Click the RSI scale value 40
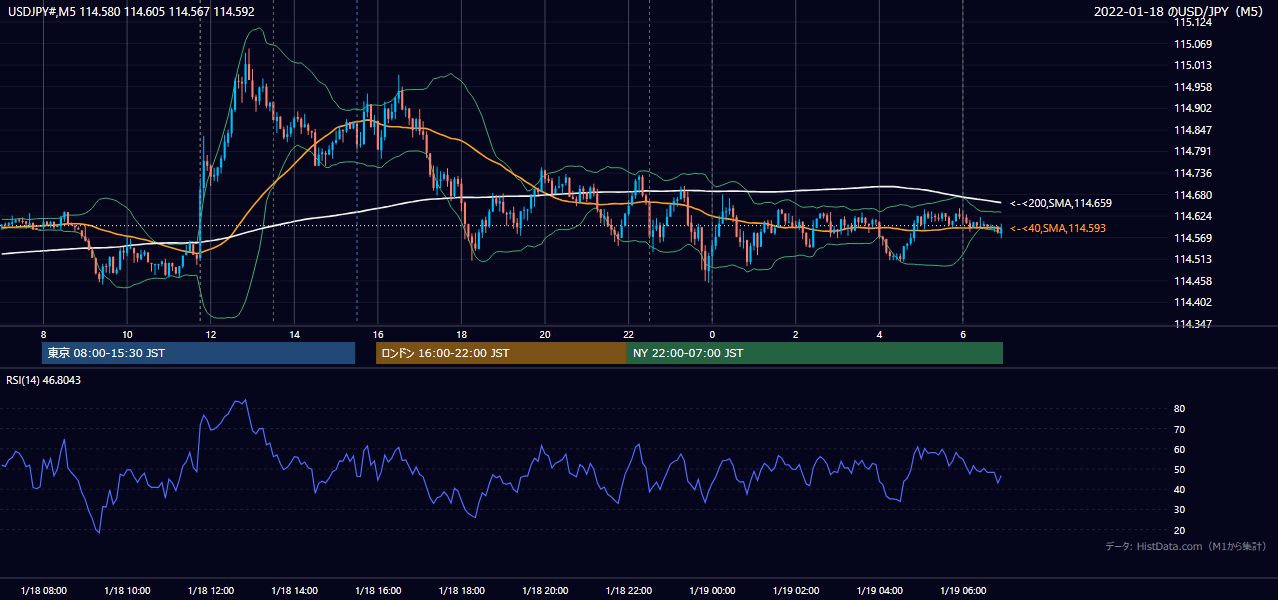Image resolution: width=1278 pixels, height=600 pixels. pyautogui.click(x=1179, y=489)
